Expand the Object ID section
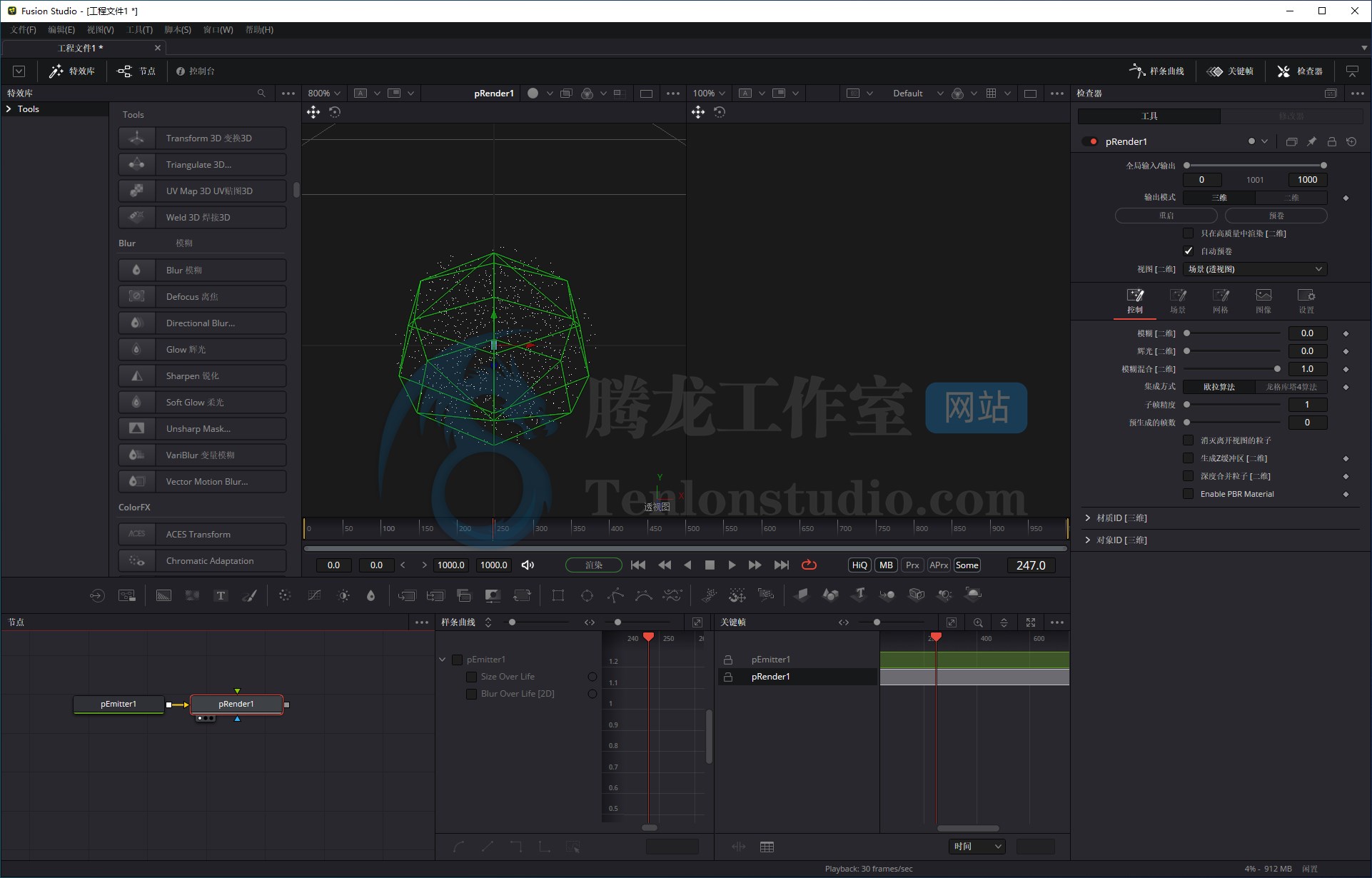 1088,540
